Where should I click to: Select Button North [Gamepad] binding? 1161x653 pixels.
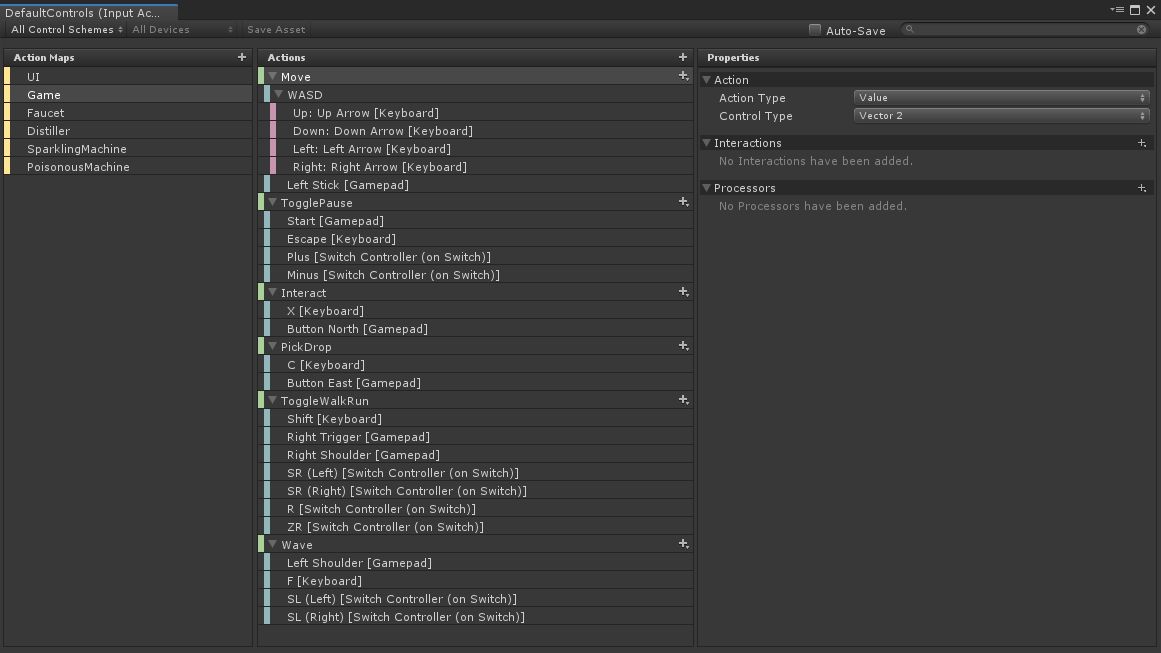click(478, 329)
